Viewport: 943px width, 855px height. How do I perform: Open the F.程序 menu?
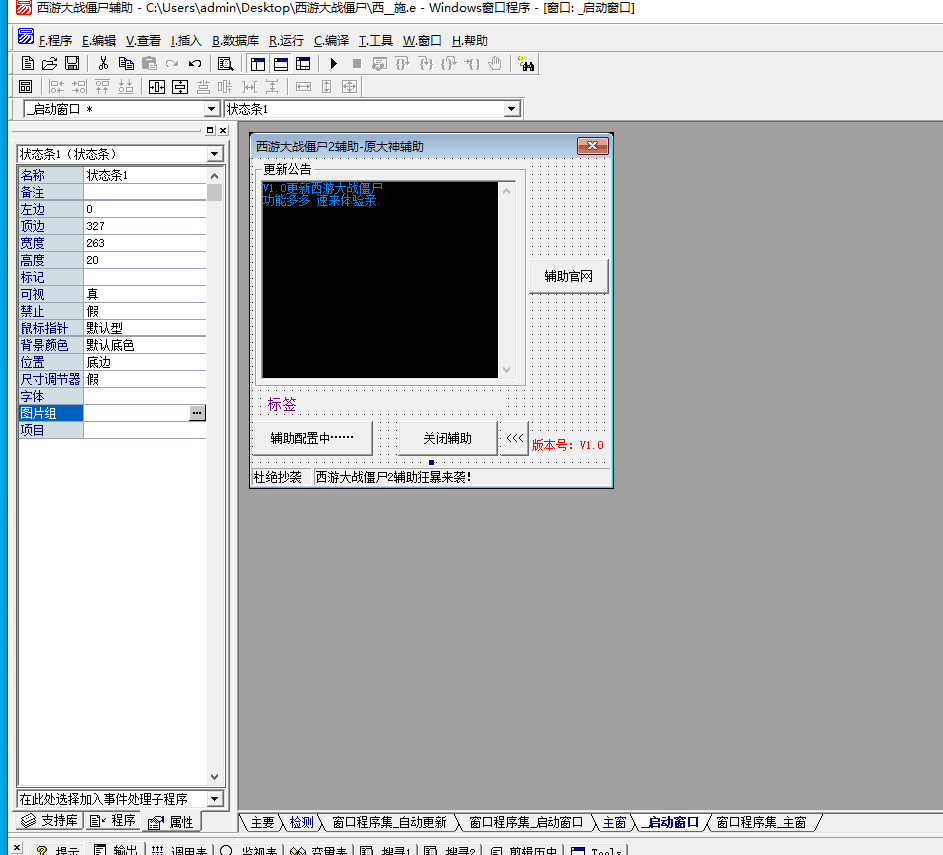point(55,41)
